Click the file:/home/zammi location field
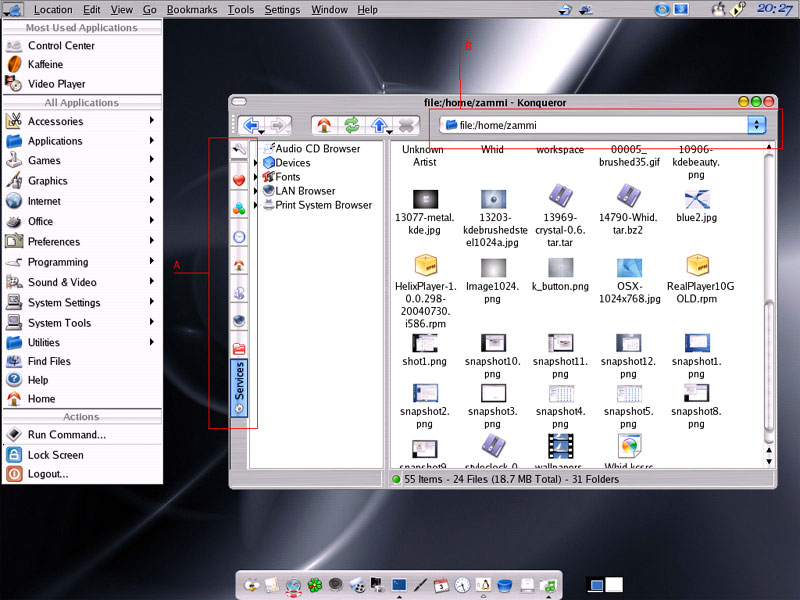 (594, 125)
